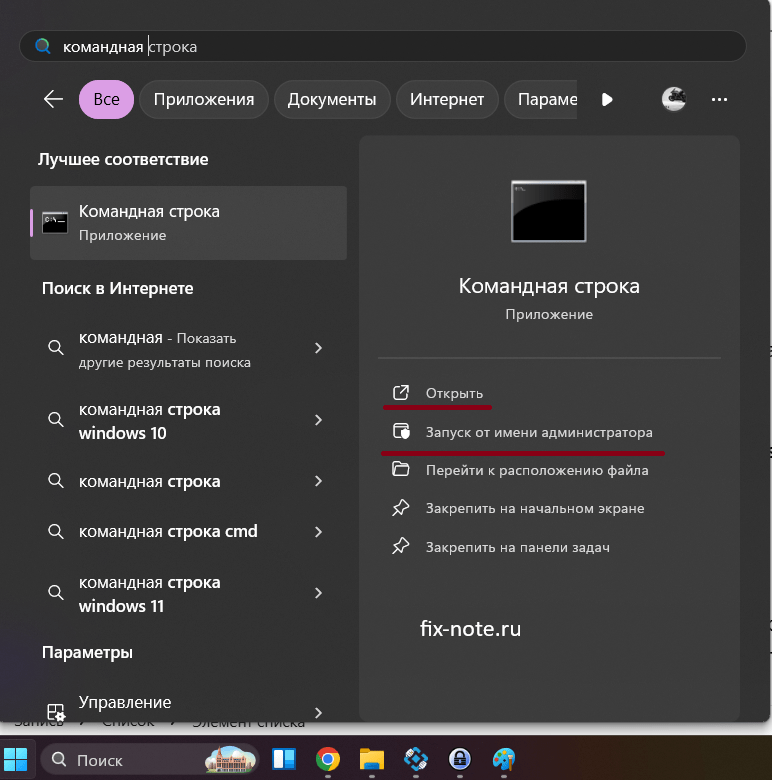Select the Все filter tab
Image resolution: width=772 pixels, height=780 pixels.
click(106, 99)
